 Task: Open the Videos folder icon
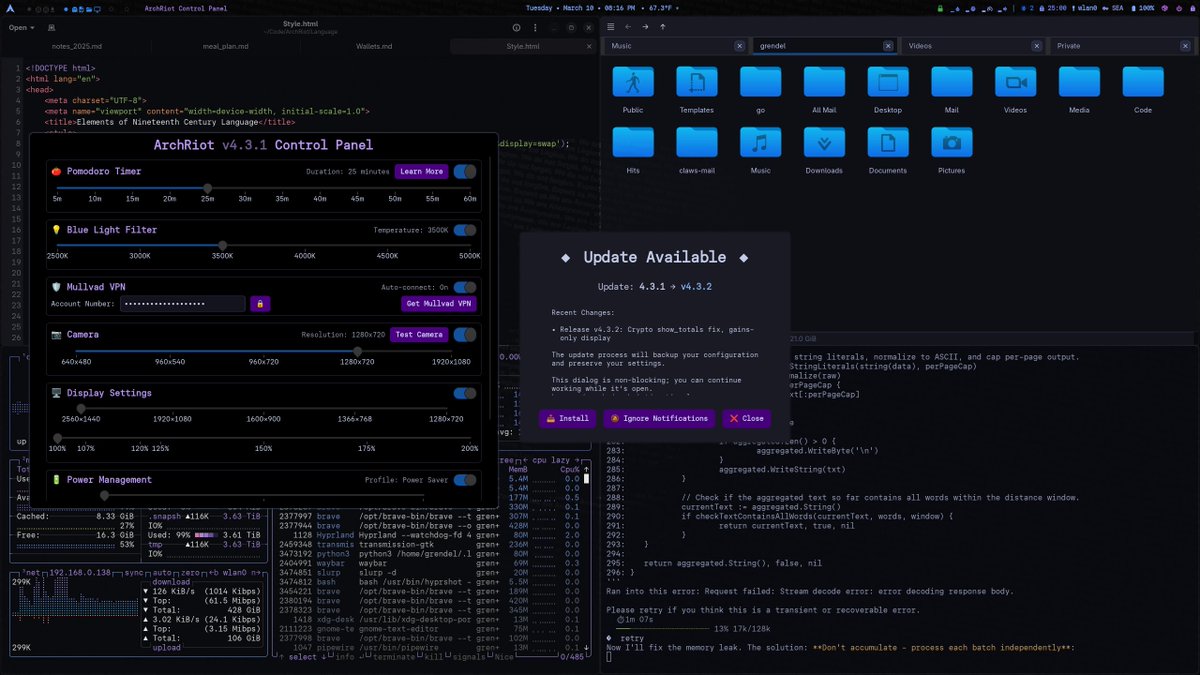click(x=1015, y=82)
